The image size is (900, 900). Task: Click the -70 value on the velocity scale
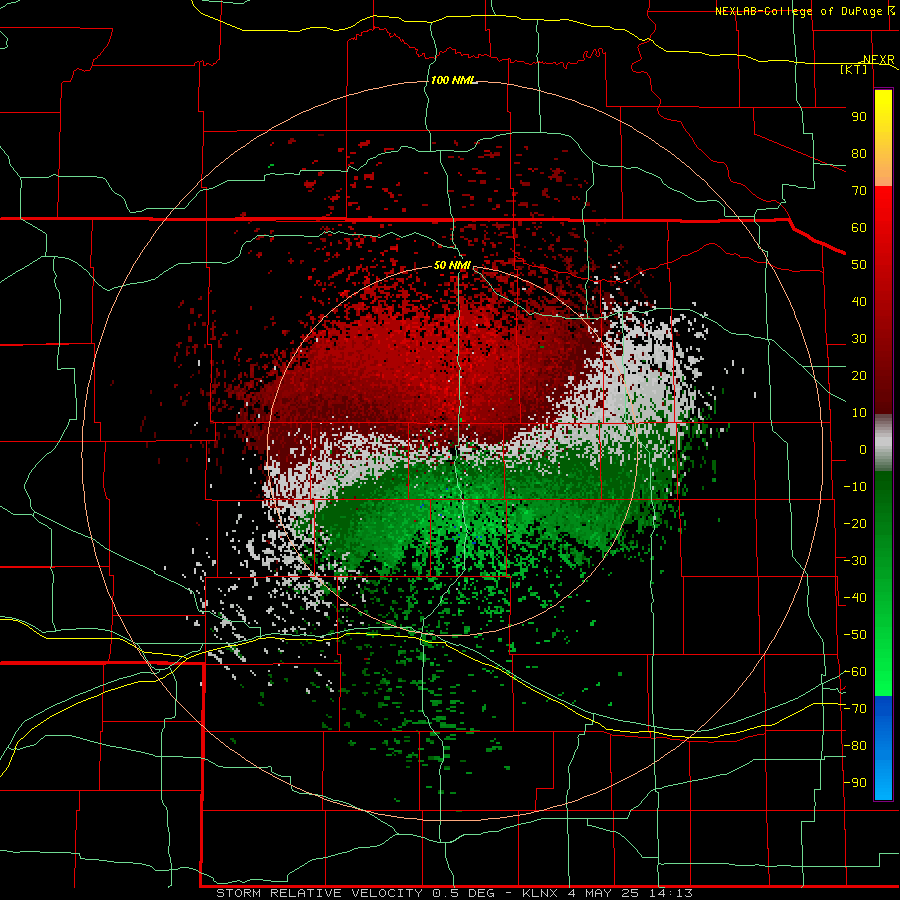pos(855,709)
